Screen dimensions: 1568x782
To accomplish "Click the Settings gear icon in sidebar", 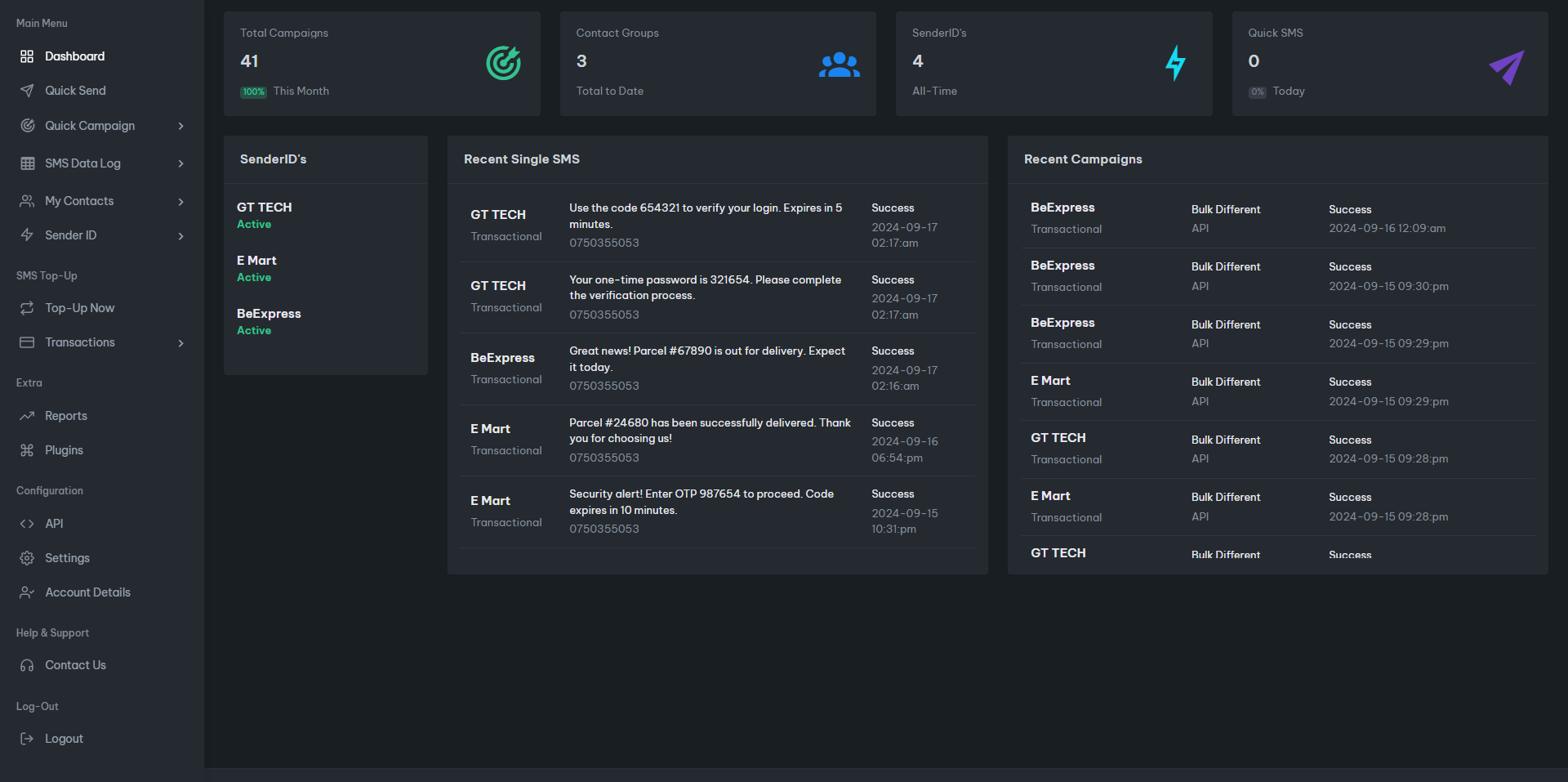I will tap(27, 558).
